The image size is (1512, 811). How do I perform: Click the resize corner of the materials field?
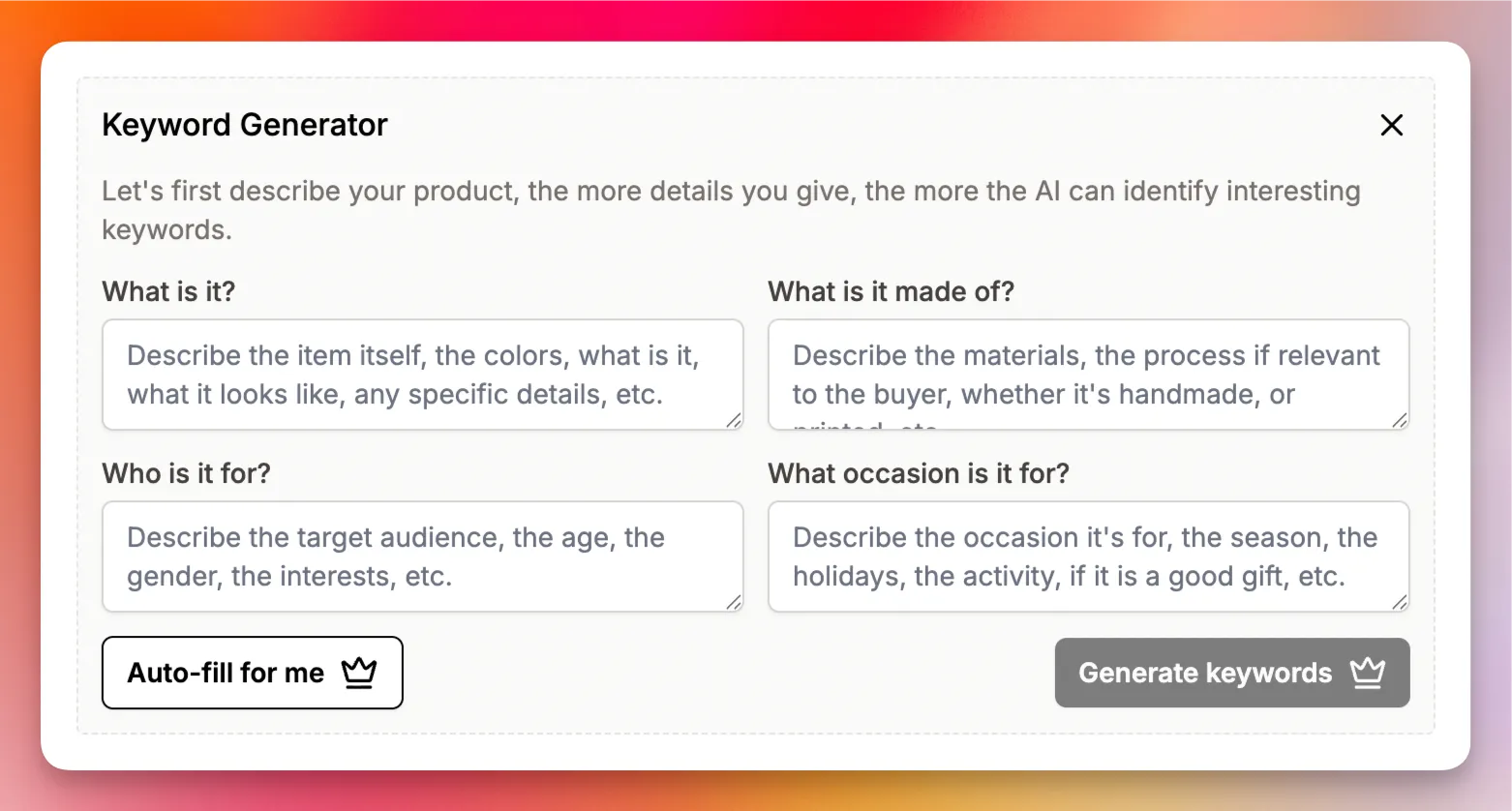tap(1401, 420)
